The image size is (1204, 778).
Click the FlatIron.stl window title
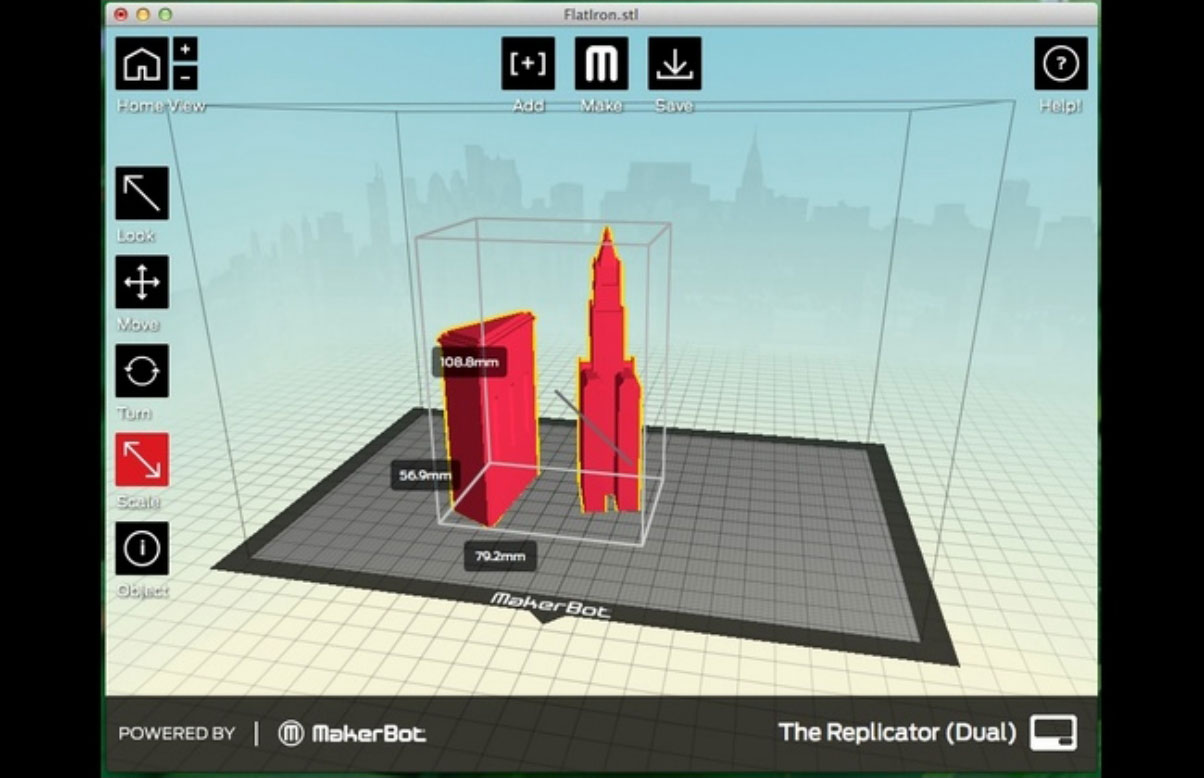click(601, 14)
